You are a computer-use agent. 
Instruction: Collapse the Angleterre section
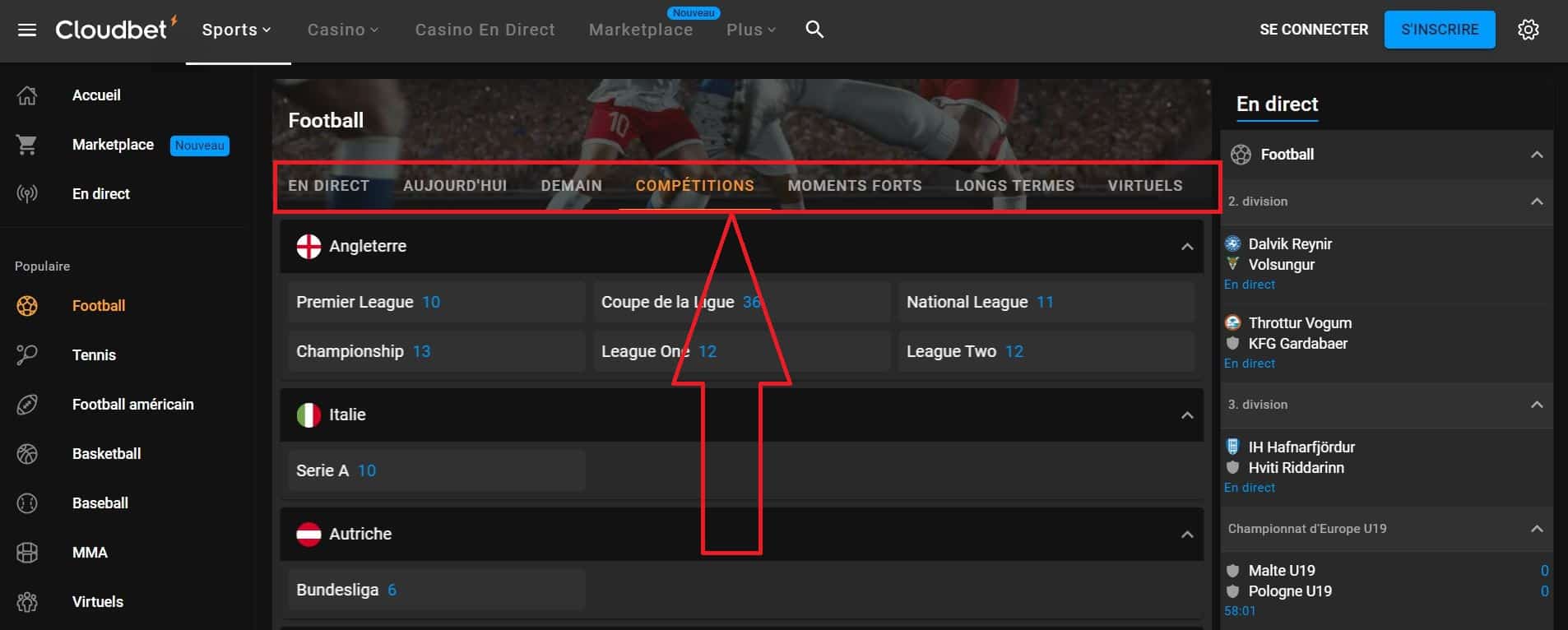(x=1187, y=247)
